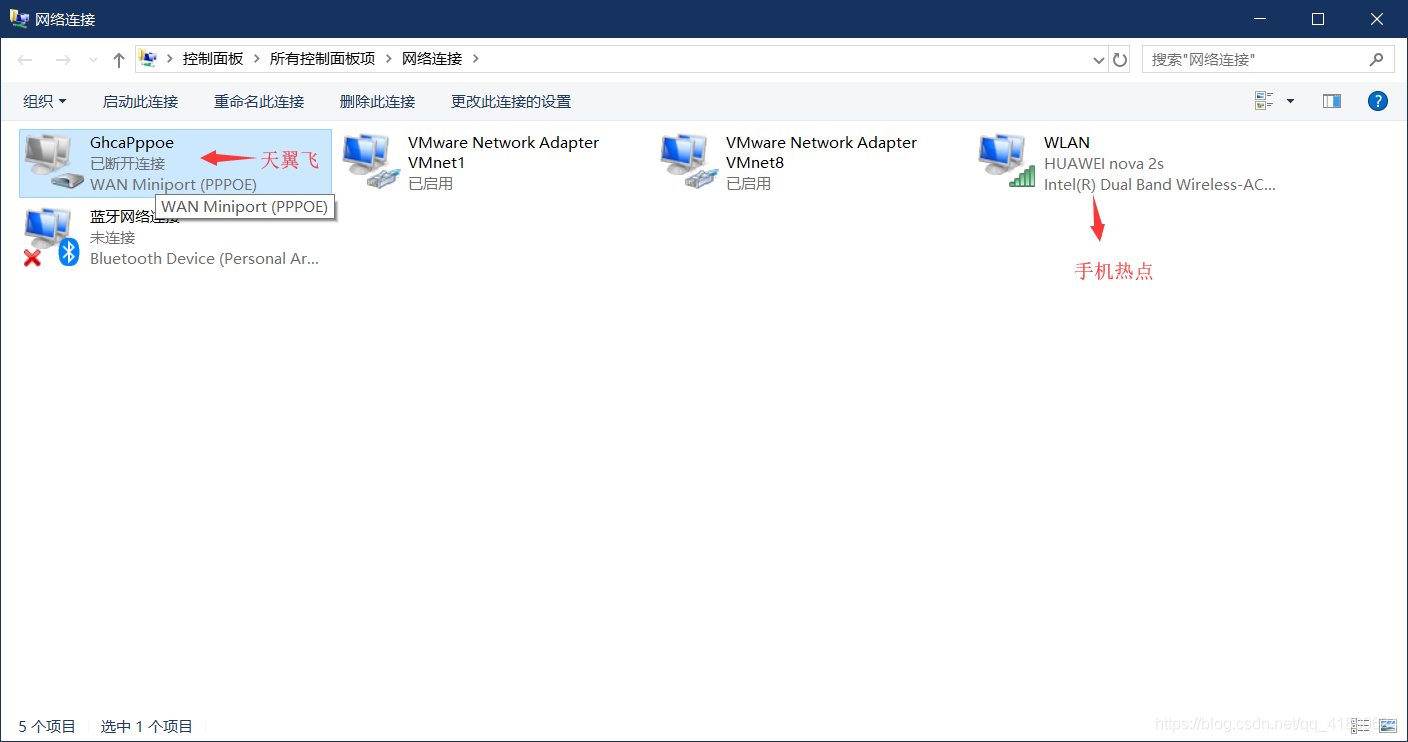Viewport: 1408px width, 742px height.
Task: Click the 已断开连接 status text
Action: [128, 163]
